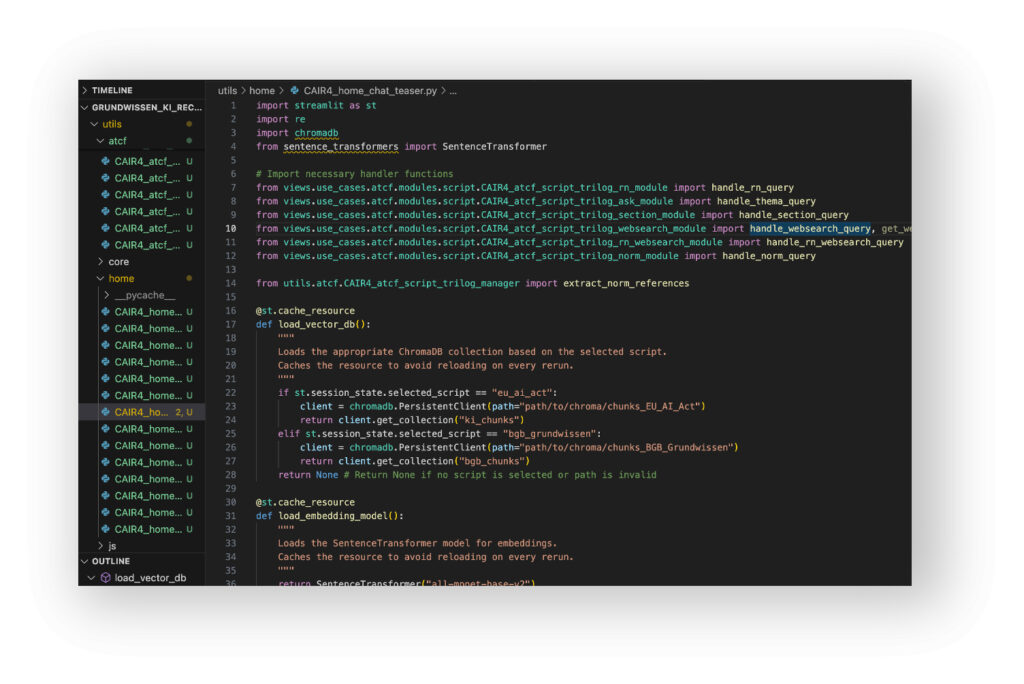Select the highlighted CAIR4_ho... 2, U file
1024x684 pixels.
pyautogui.click(x=142, y=412)
